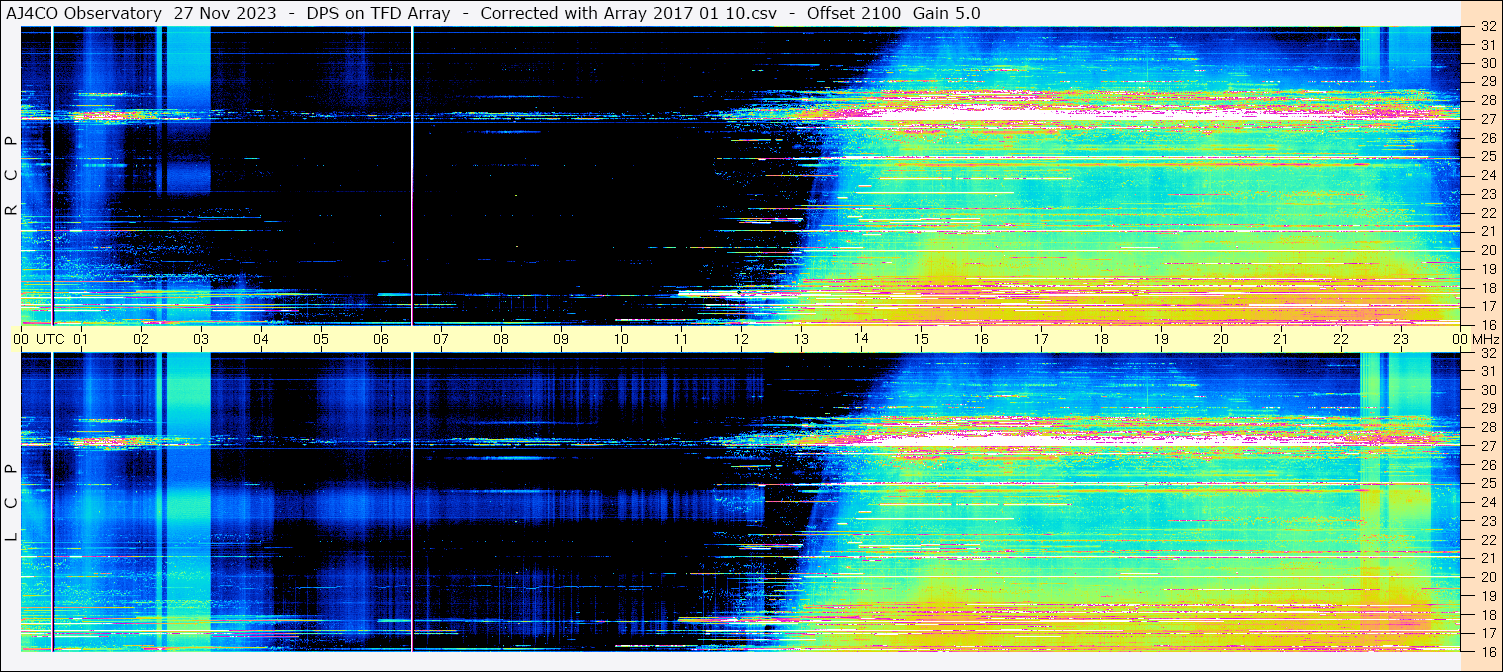Click the LCP label of the lower spectrogram
The height and width of the screenshot is (672, 1503).
pos(11,503)
